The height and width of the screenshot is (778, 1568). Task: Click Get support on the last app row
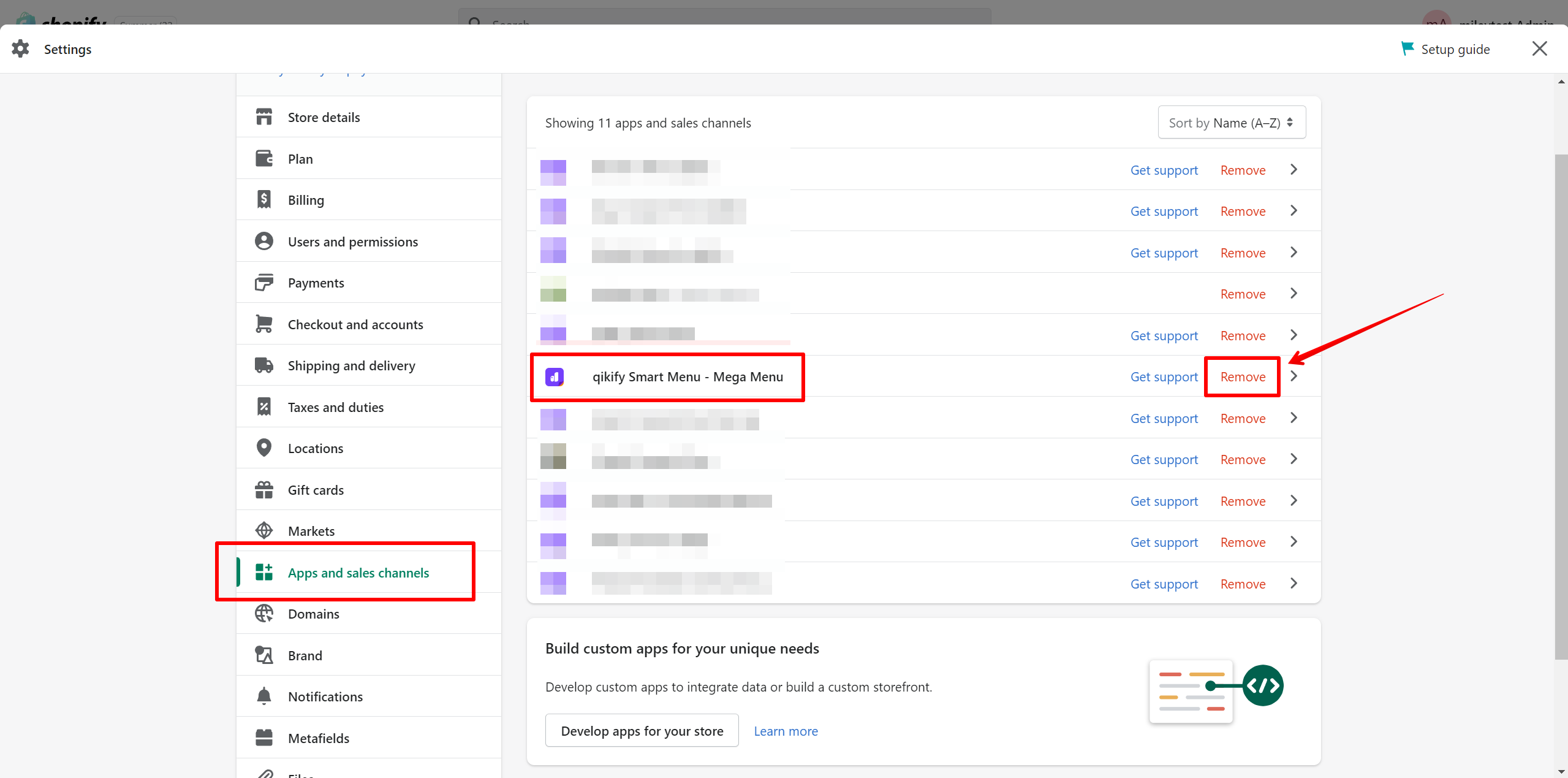pyautogui.click(x=1164, y=584)
